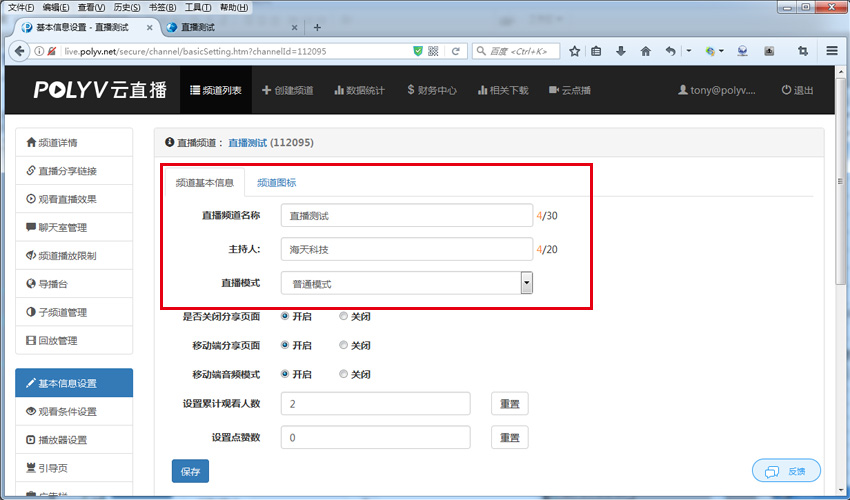Go to browser home page icon
The width and height of the screenshot is (850, 500).
click(645, 50)
